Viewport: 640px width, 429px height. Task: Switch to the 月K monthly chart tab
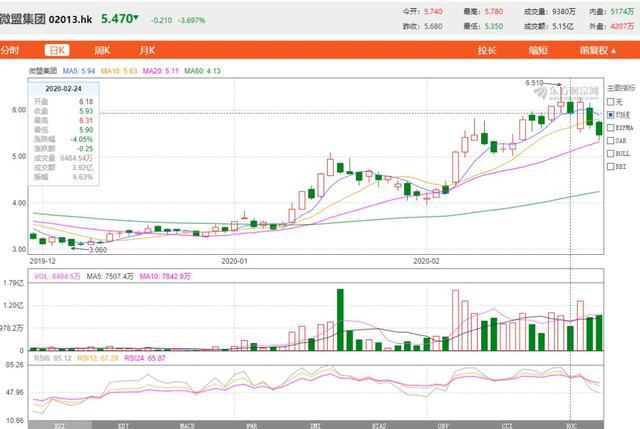pos(147,49)
